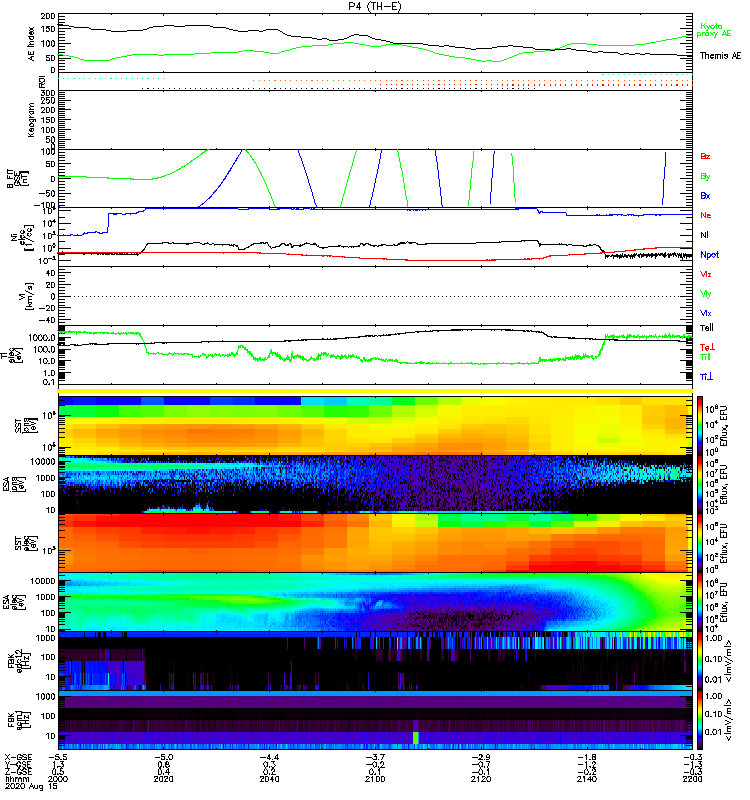750x800 pixels.
Task: Select the Te⊥ temperature legend label
Action: click(706, 346)
